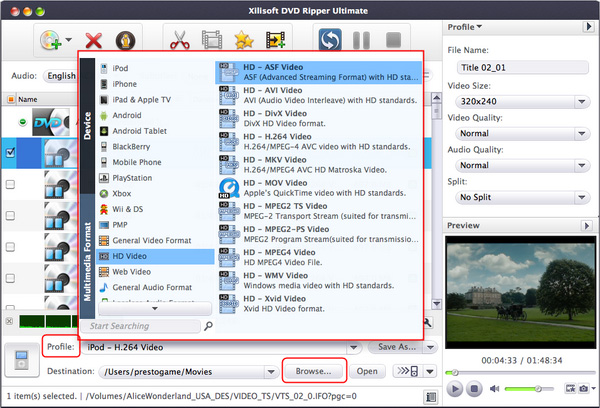The height and width of the screenshot is (408, 600).
Task: Click the iPod device icon beside Profile
Action: point(21,360)
